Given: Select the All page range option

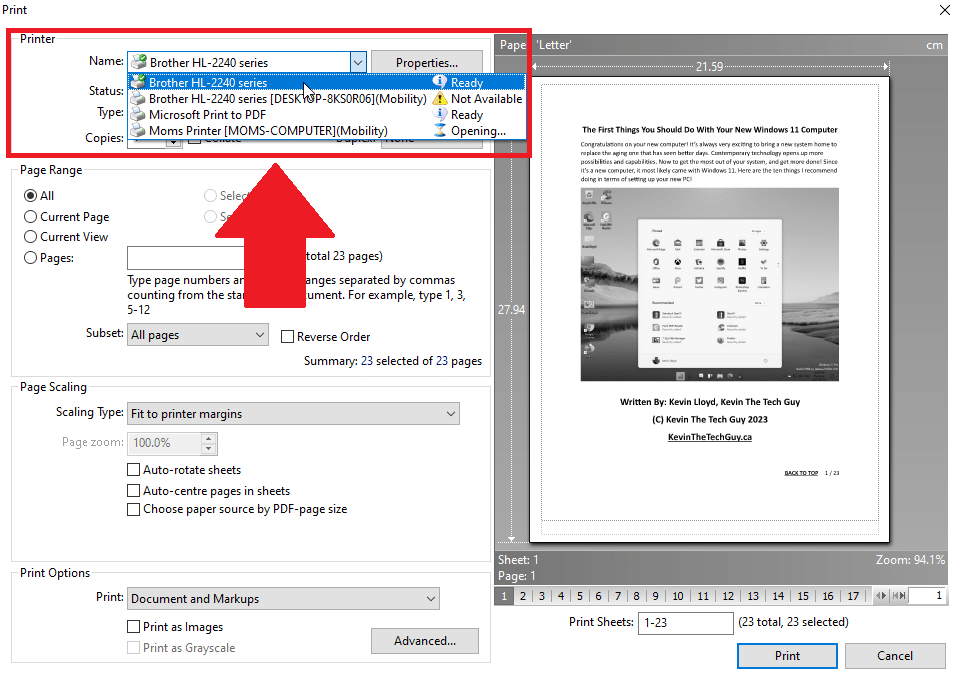Looking at the screenshot, I should (30, 196).
